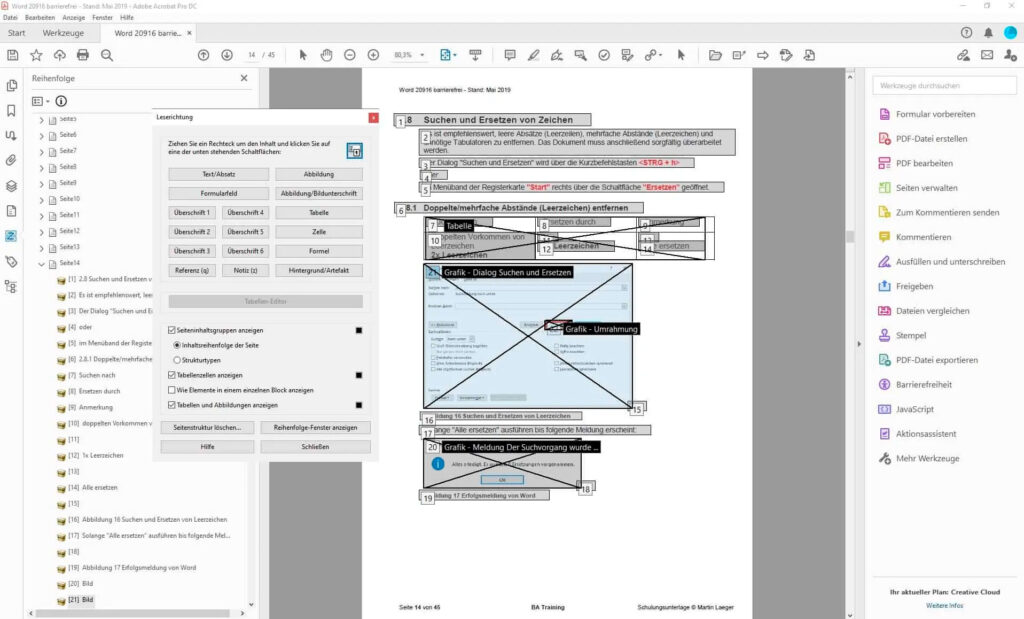Open the zoom level dropdown
Viewport: 1024px width, 619px height.
423,56
